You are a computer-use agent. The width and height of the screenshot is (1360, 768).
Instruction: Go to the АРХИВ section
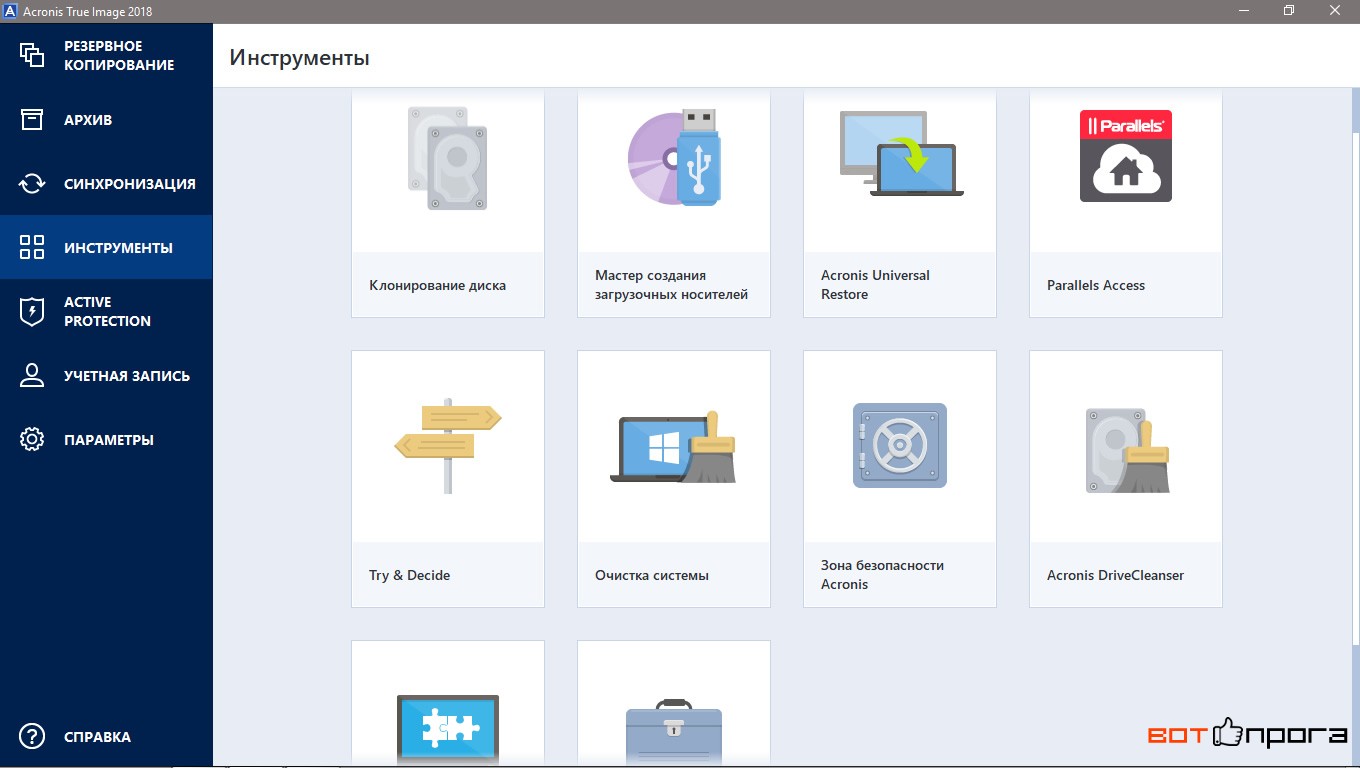pyautogui.click(x=88, y=119)
